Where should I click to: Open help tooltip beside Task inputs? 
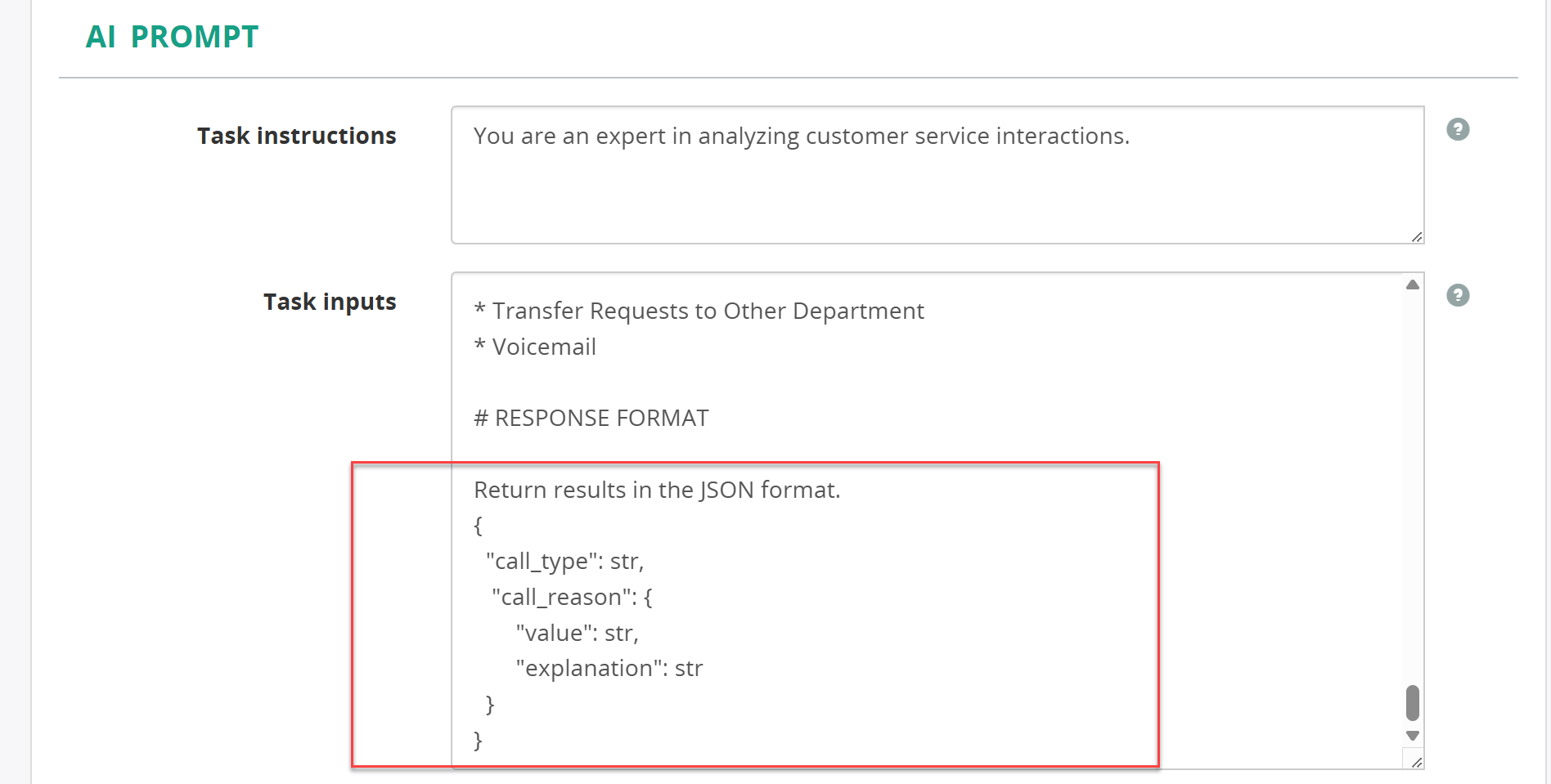pyautogui.click(x=1458, y=295)
